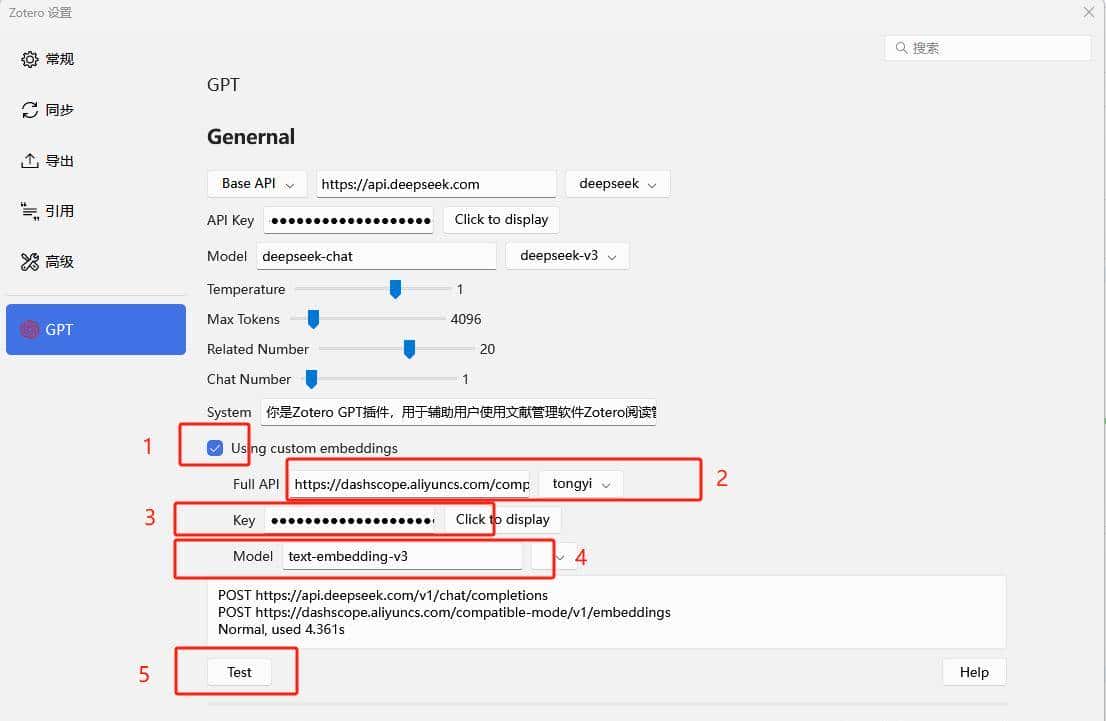
Task: Close the Zotero settings window
Action: pos(1089,13)
